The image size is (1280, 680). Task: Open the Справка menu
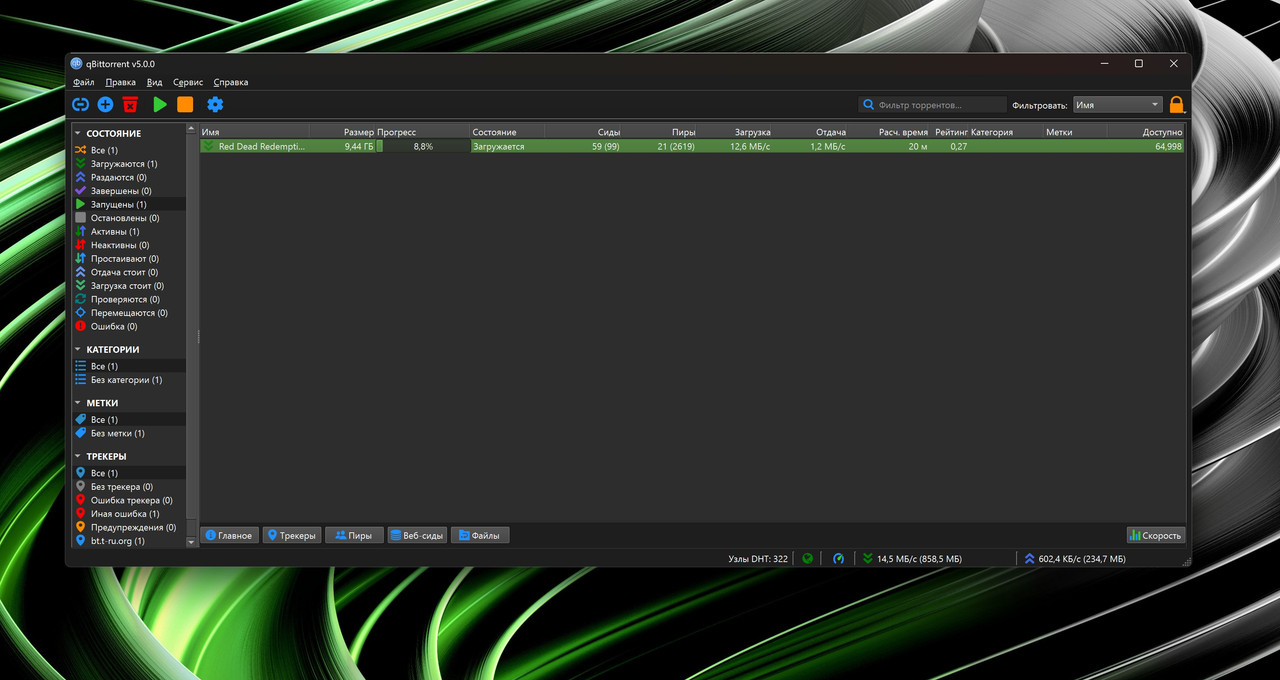click(231, 82)
